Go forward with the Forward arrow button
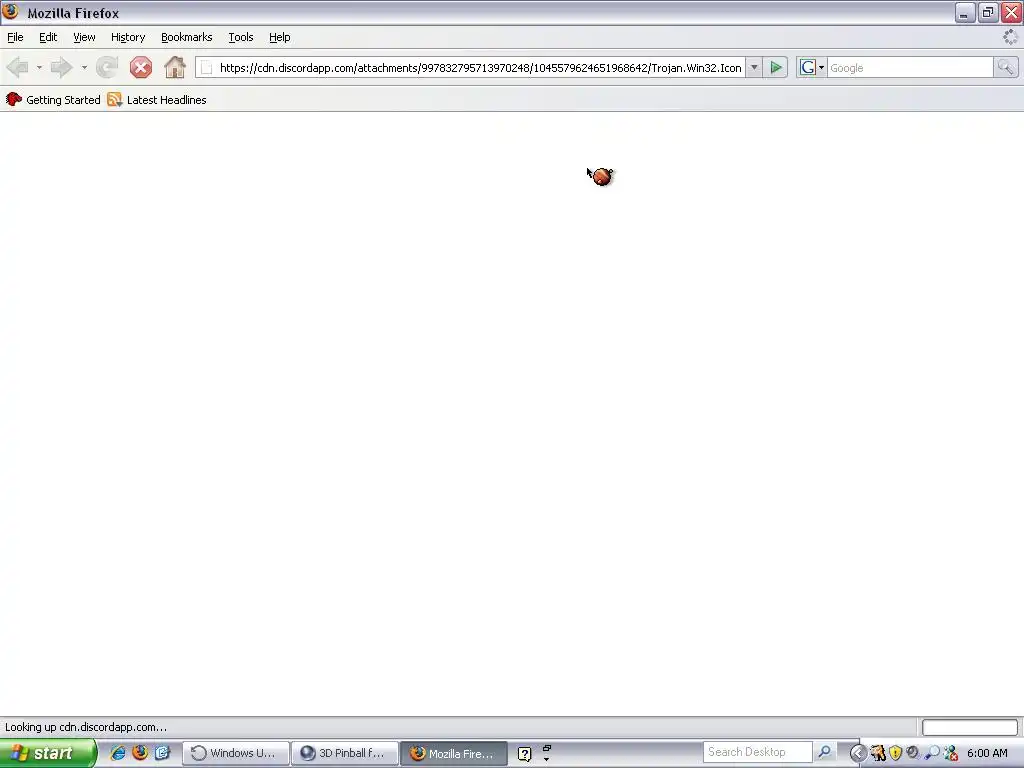This screenshot has width=1024, height=768. 61,67
